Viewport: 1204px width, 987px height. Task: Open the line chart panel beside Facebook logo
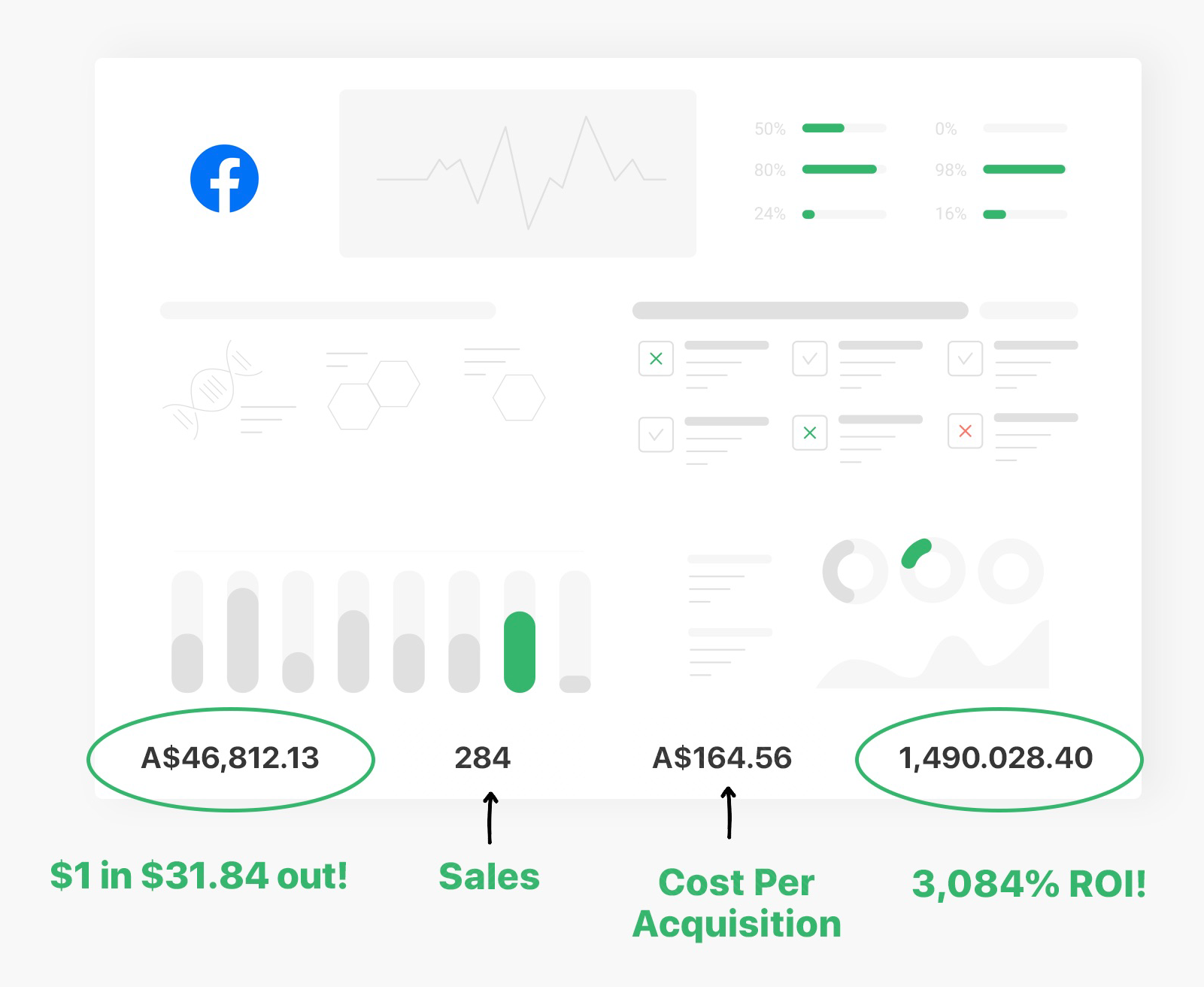[517, 174]
